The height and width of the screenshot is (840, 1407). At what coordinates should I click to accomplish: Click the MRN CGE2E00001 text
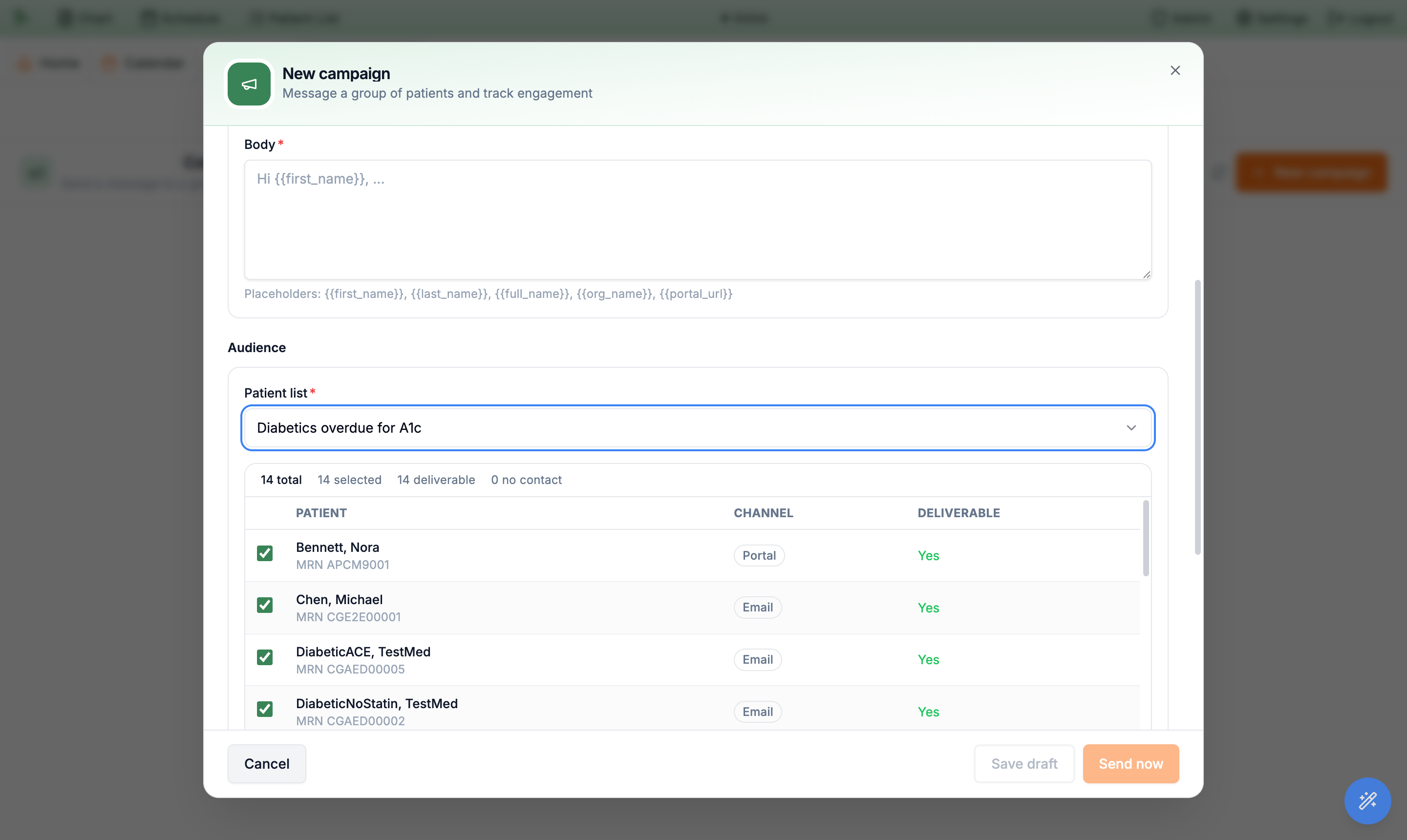click(x=348, y=617)
